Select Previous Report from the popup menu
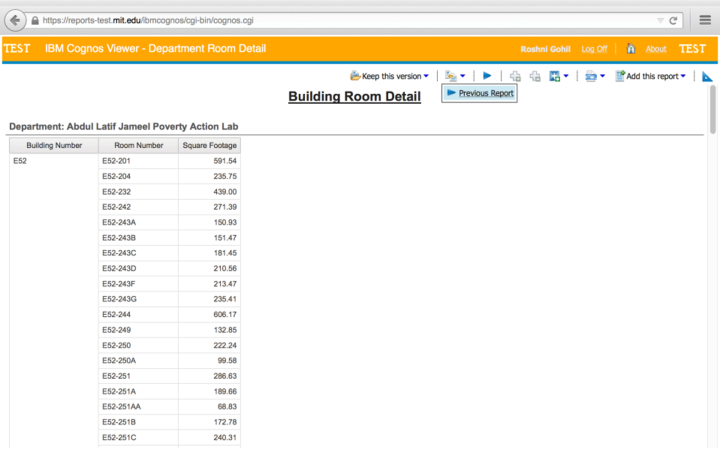The width and height of the screenshot is (720, 450). (486, 93)
